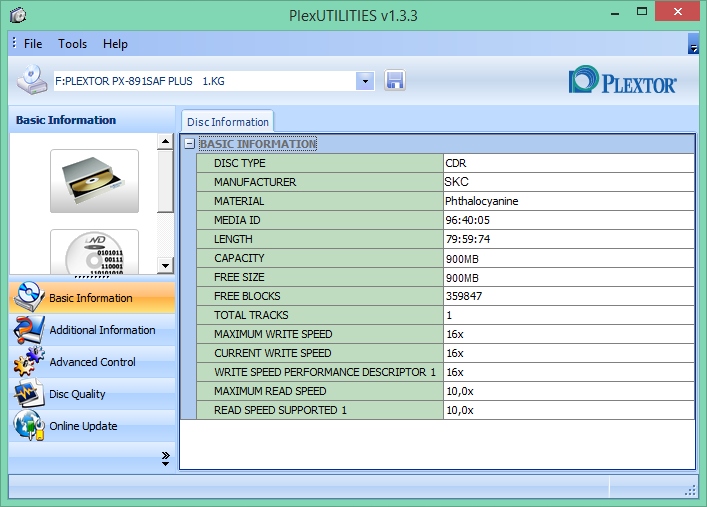This screenshot has width=707, height=507.
Task: Click the Additional Information icon
Action: click(28, 330)
